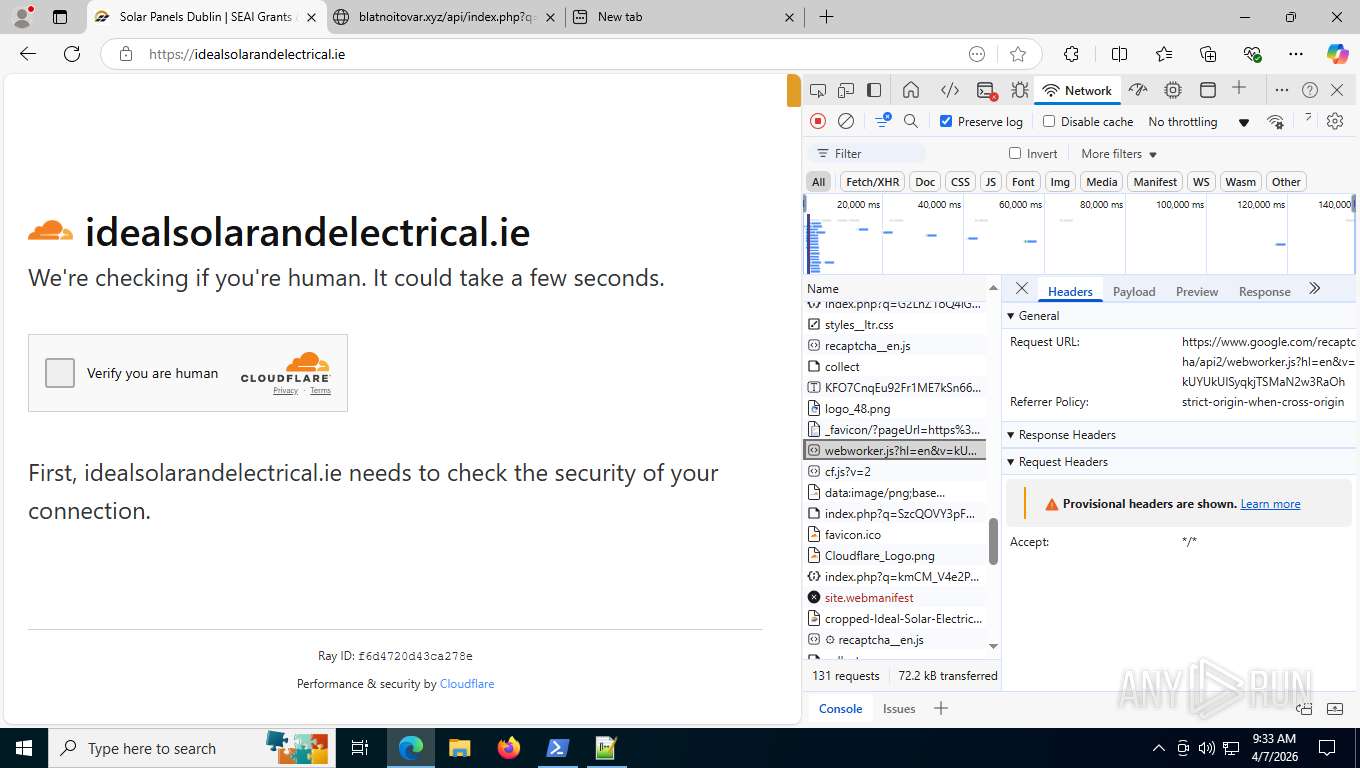Open network conditions wifi gear icon
1360x768 pixels.
point(1276,122)
